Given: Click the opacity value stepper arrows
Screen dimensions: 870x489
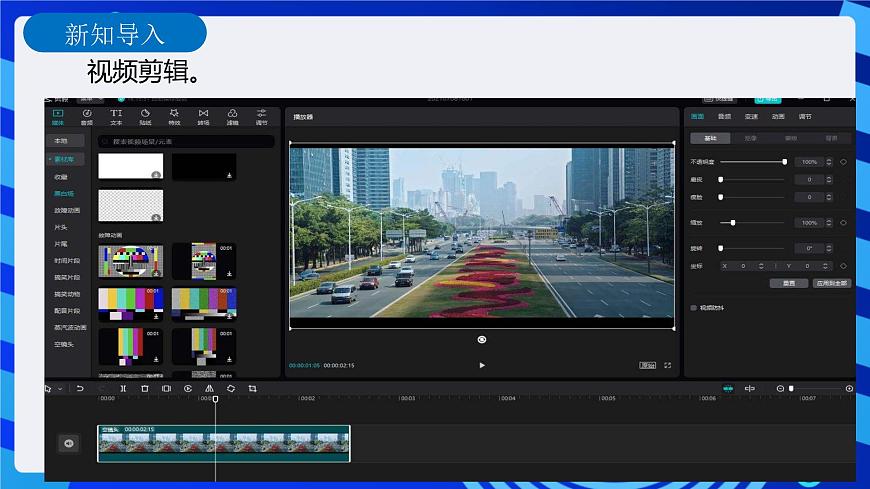Looking at the screenshot, I should [x=829, y=162].
